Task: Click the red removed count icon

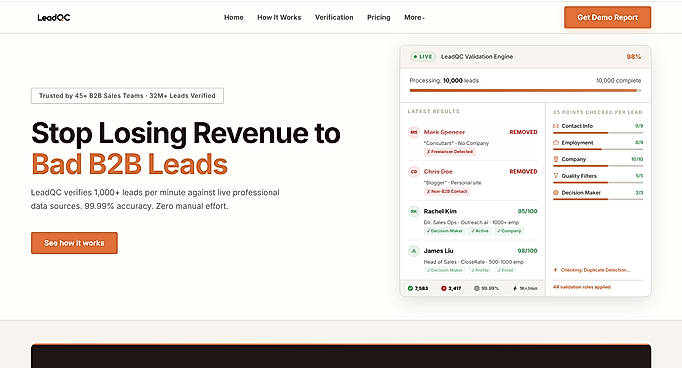Action: tap(444, 288)
